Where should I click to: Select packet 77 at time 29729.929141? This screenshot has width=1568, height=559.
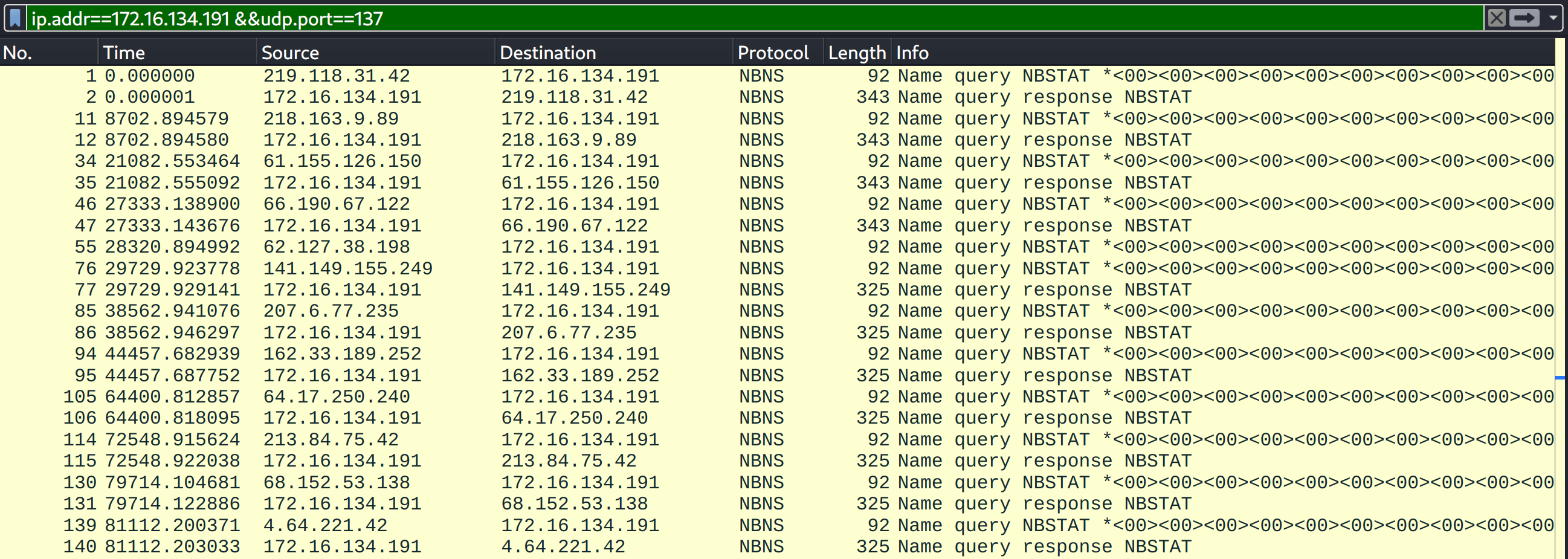click(777, 290)
